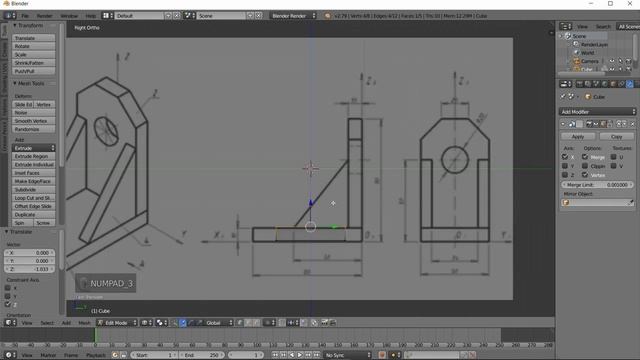The width and height of the screenshot is (640, 360).
Task: Open the timeline Marker menu
Action: click(48, 355)
